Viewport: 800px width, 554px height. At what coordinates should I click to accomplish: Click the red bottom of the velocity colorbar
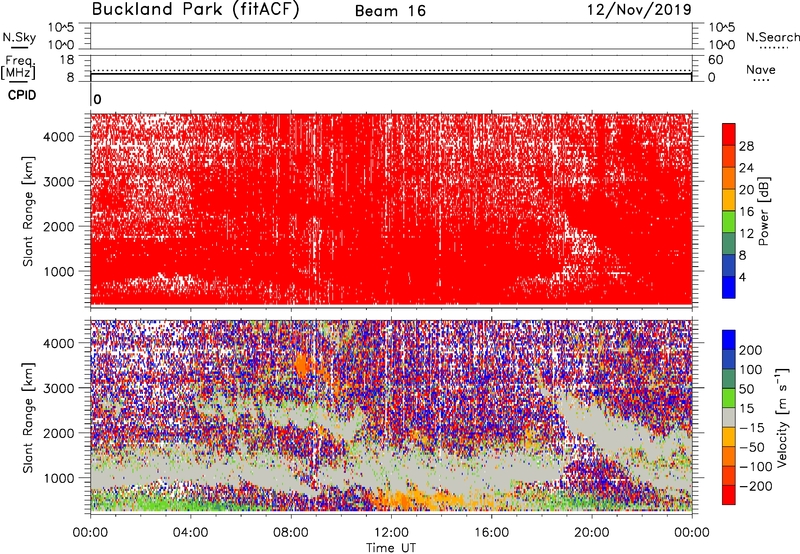click(729, 495)
